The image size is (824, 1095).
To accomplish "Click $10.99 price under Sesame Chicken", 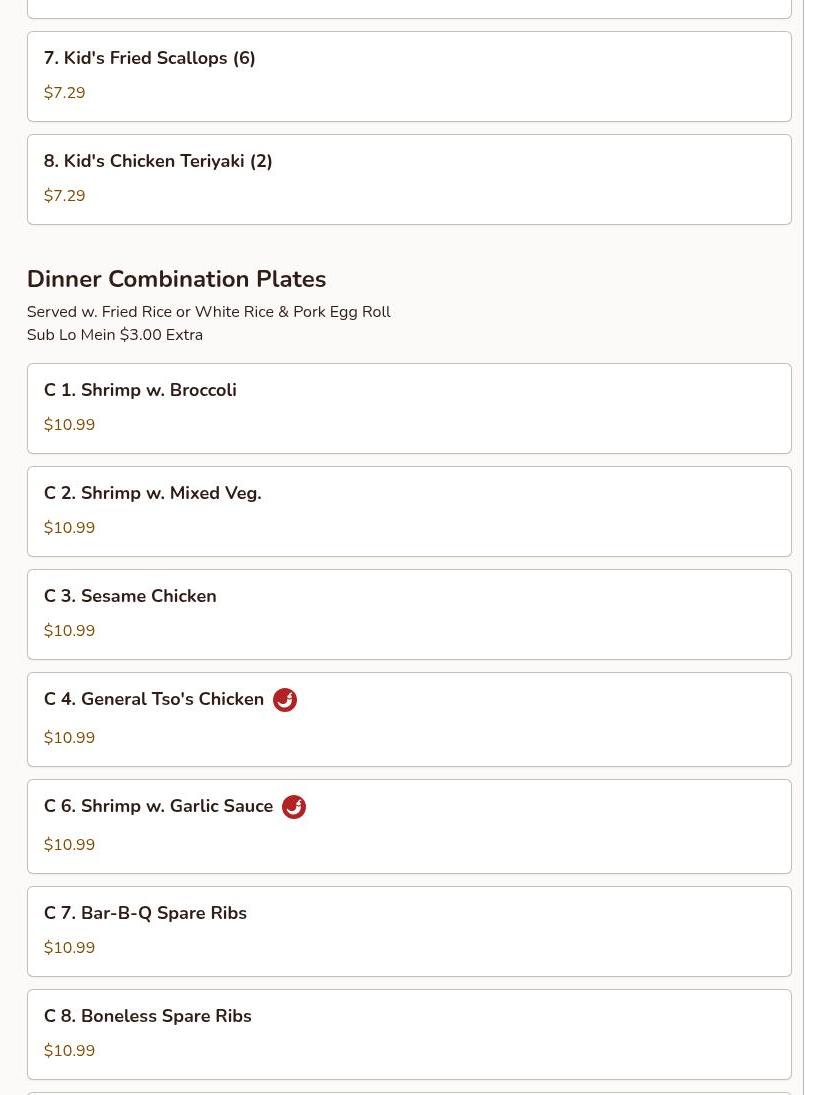I will click(x=70, y=631).
